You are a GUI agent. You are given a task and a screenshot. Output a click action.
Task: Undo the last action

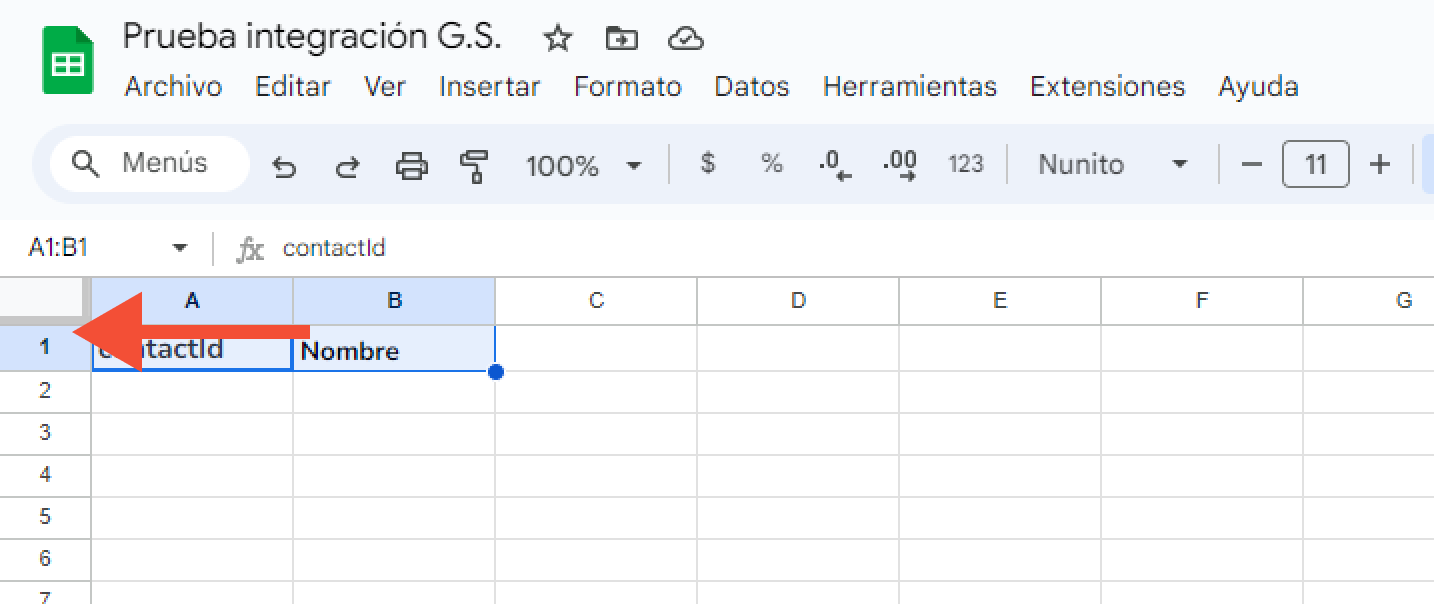tap(285, 166)
